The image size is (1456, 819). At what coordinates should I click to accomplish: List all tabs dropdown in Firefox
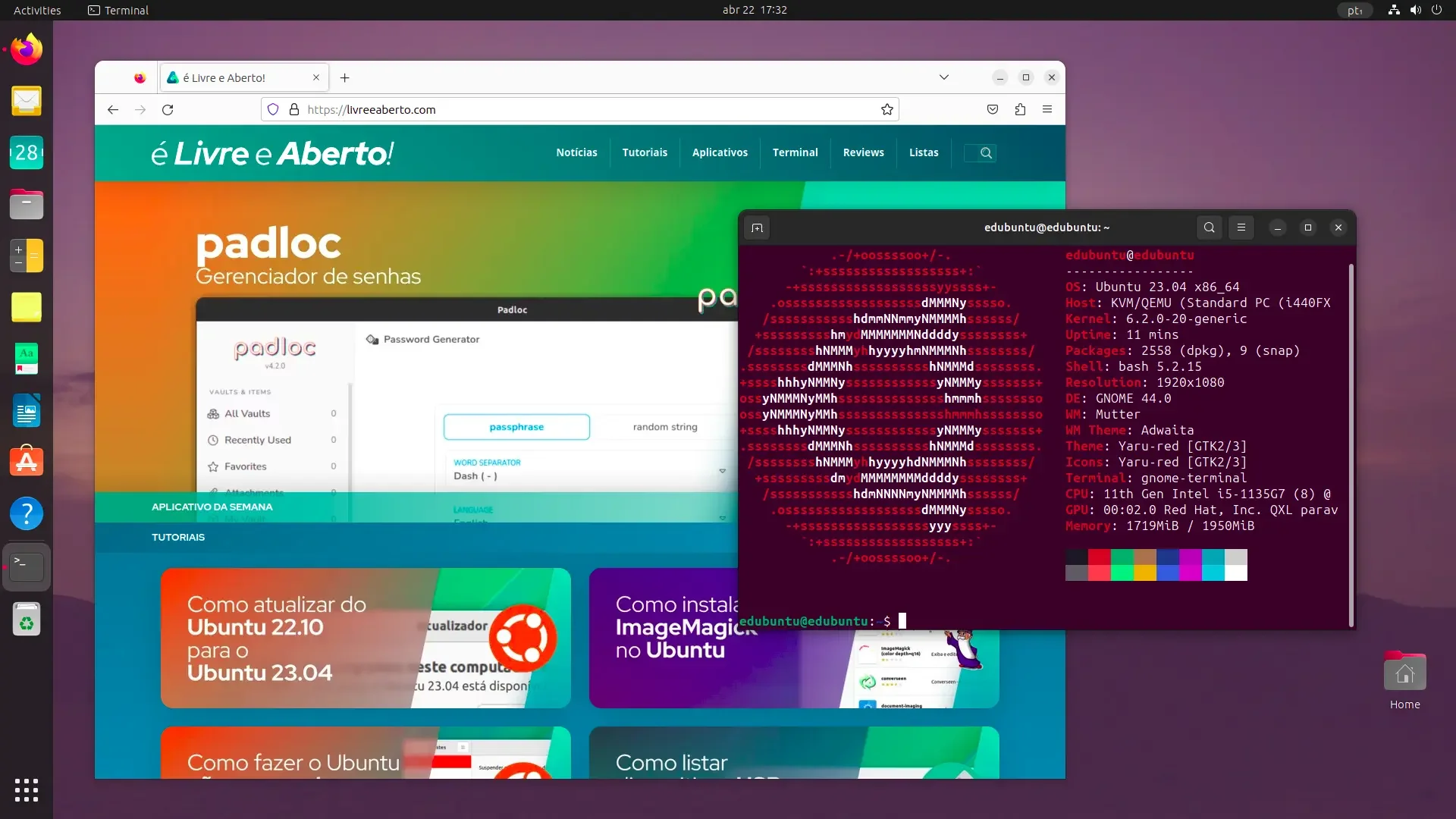click(944, 77)
